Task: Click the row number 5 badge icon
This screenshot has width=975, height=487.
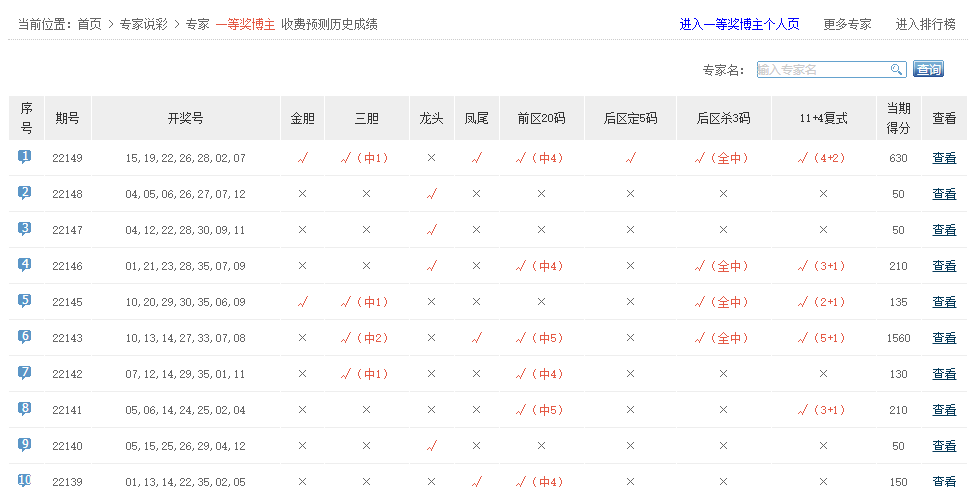Action: [25, 301]
